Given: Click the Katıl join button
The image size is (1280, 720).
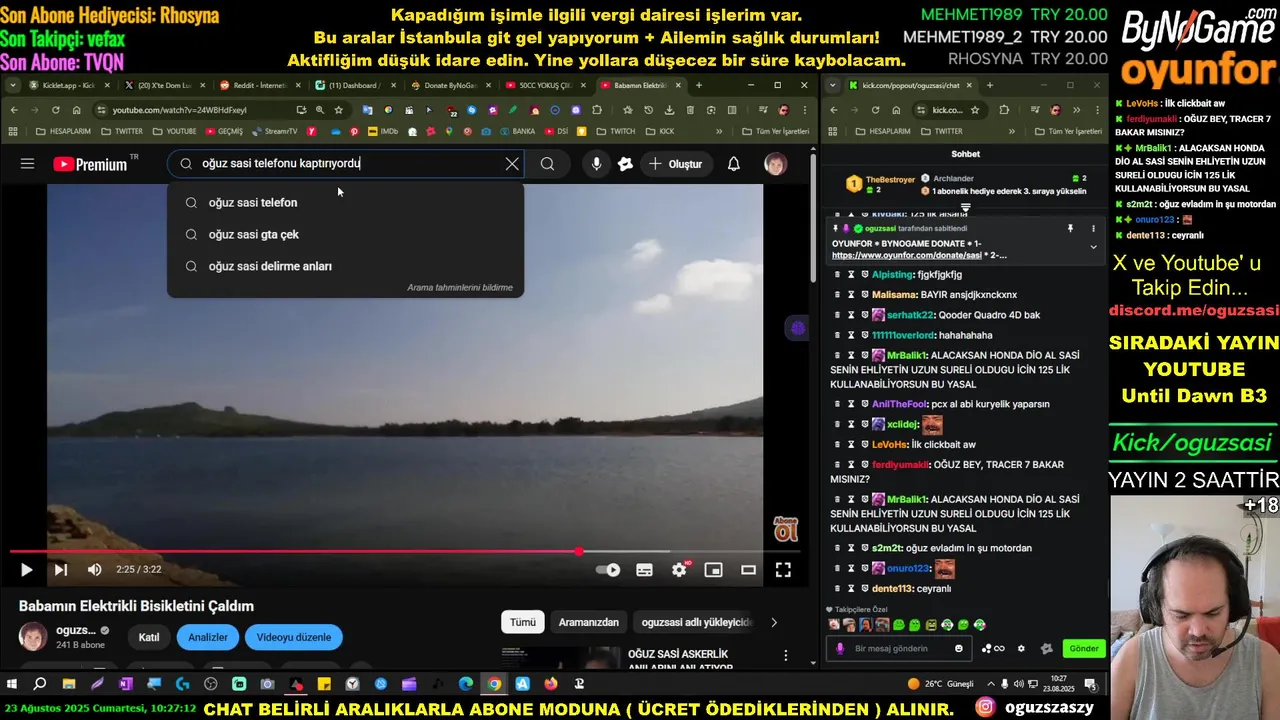Looking at the screenshot, I should point(149,637).
